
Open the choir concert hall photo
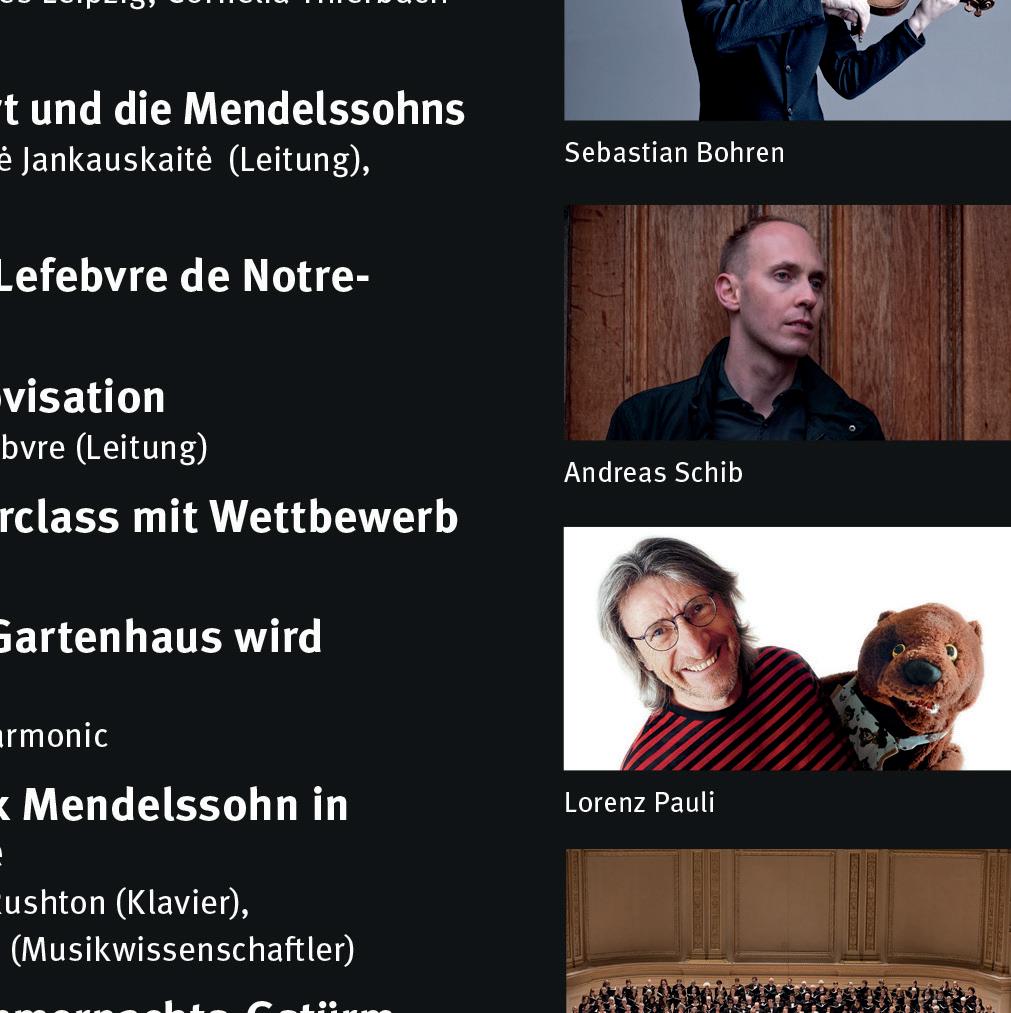787,931
